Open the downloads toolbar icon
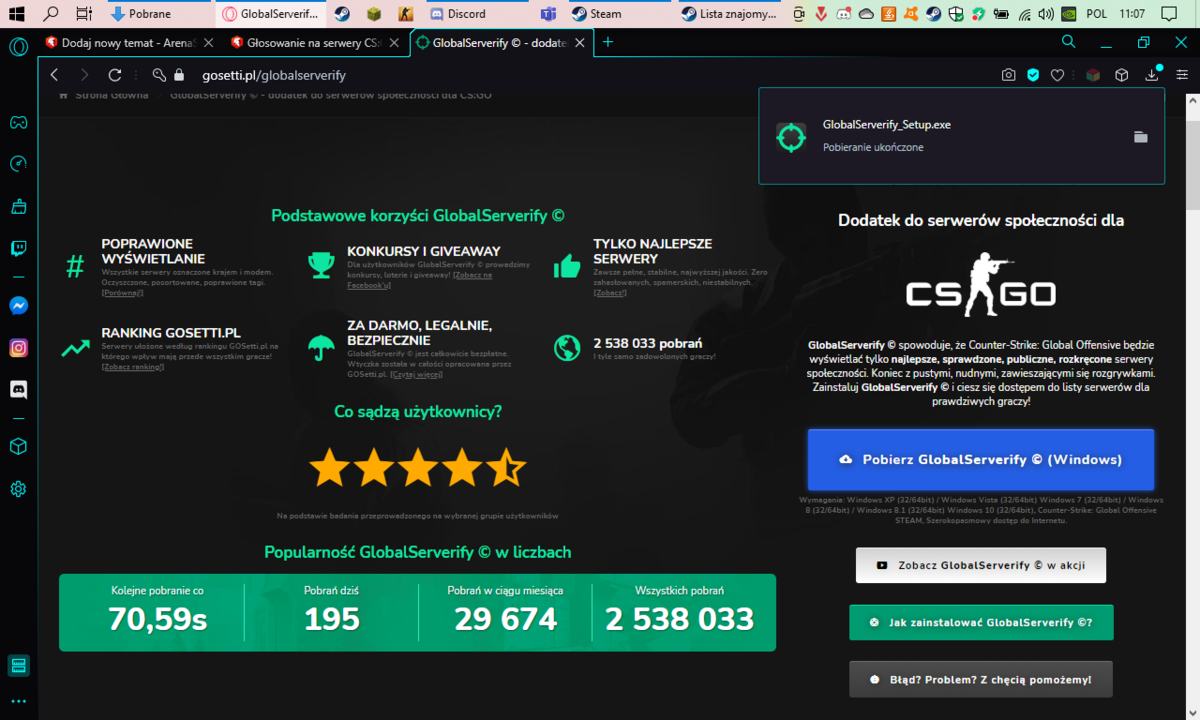 click(x=1152, y=75)
